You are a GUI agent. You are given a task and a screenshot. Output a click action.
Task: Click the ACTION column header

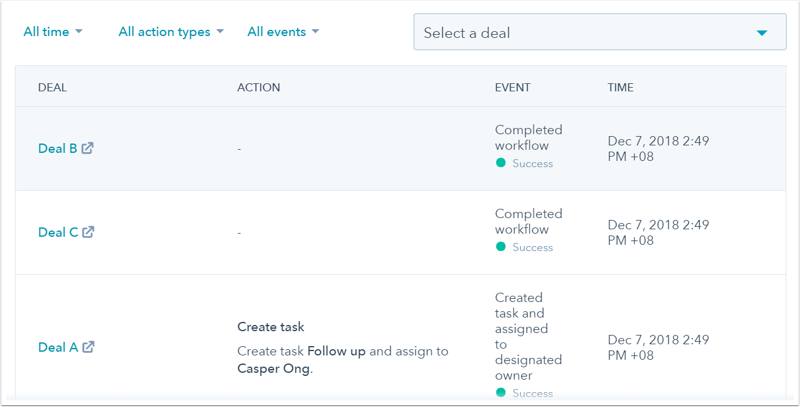pyautogui.click(x=258, y=87)
